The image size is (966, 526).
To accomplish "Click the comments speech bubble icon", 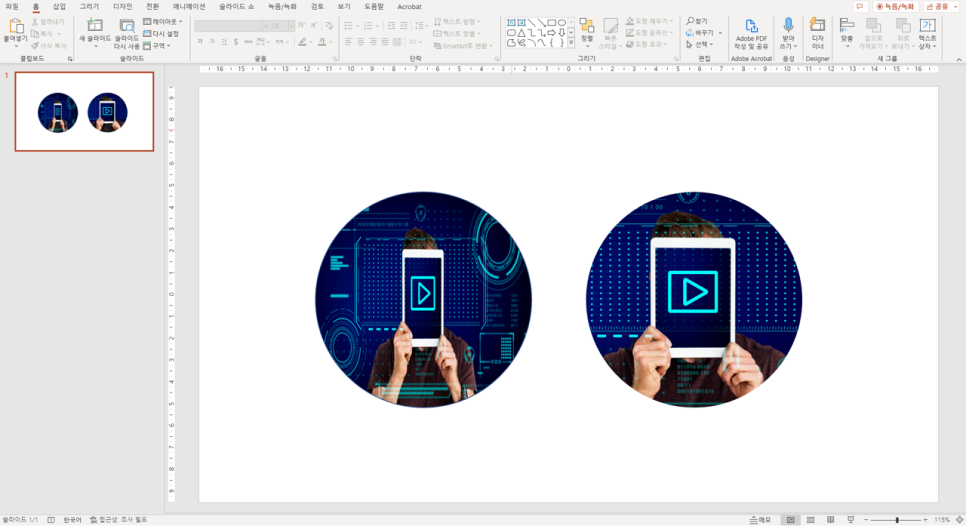I will (x=859, y=6).
